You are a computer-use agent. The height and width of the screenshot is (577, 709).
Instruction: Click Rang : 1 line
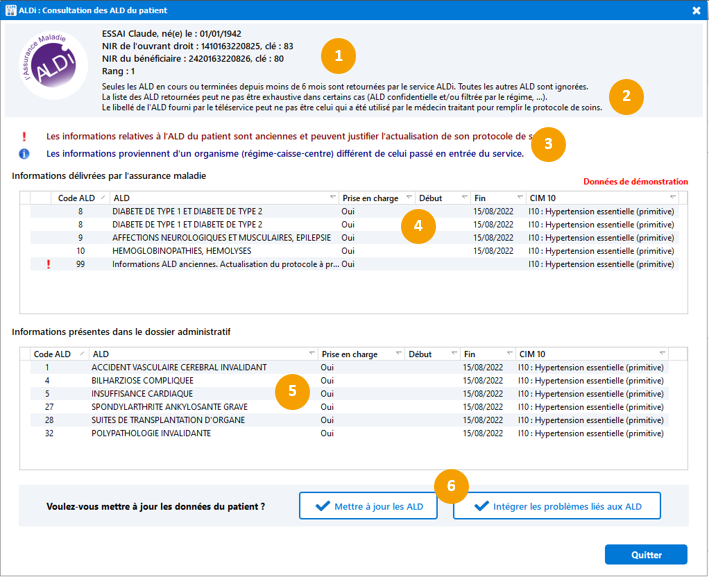[118, 71]
